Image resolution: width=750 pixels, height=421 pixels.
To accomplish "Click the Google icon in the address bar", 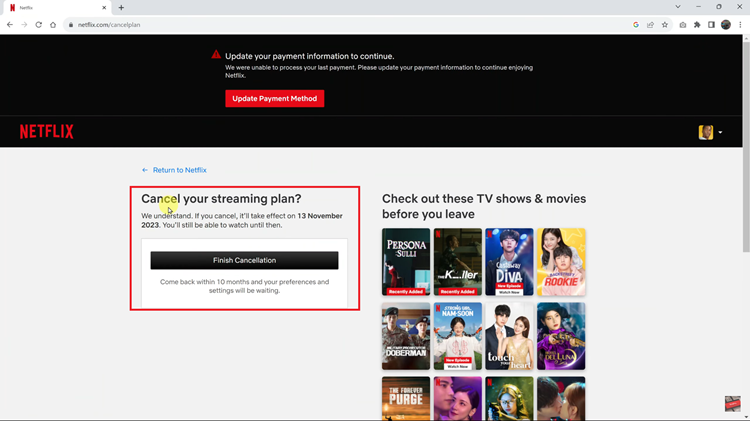I will coord(636,25).
